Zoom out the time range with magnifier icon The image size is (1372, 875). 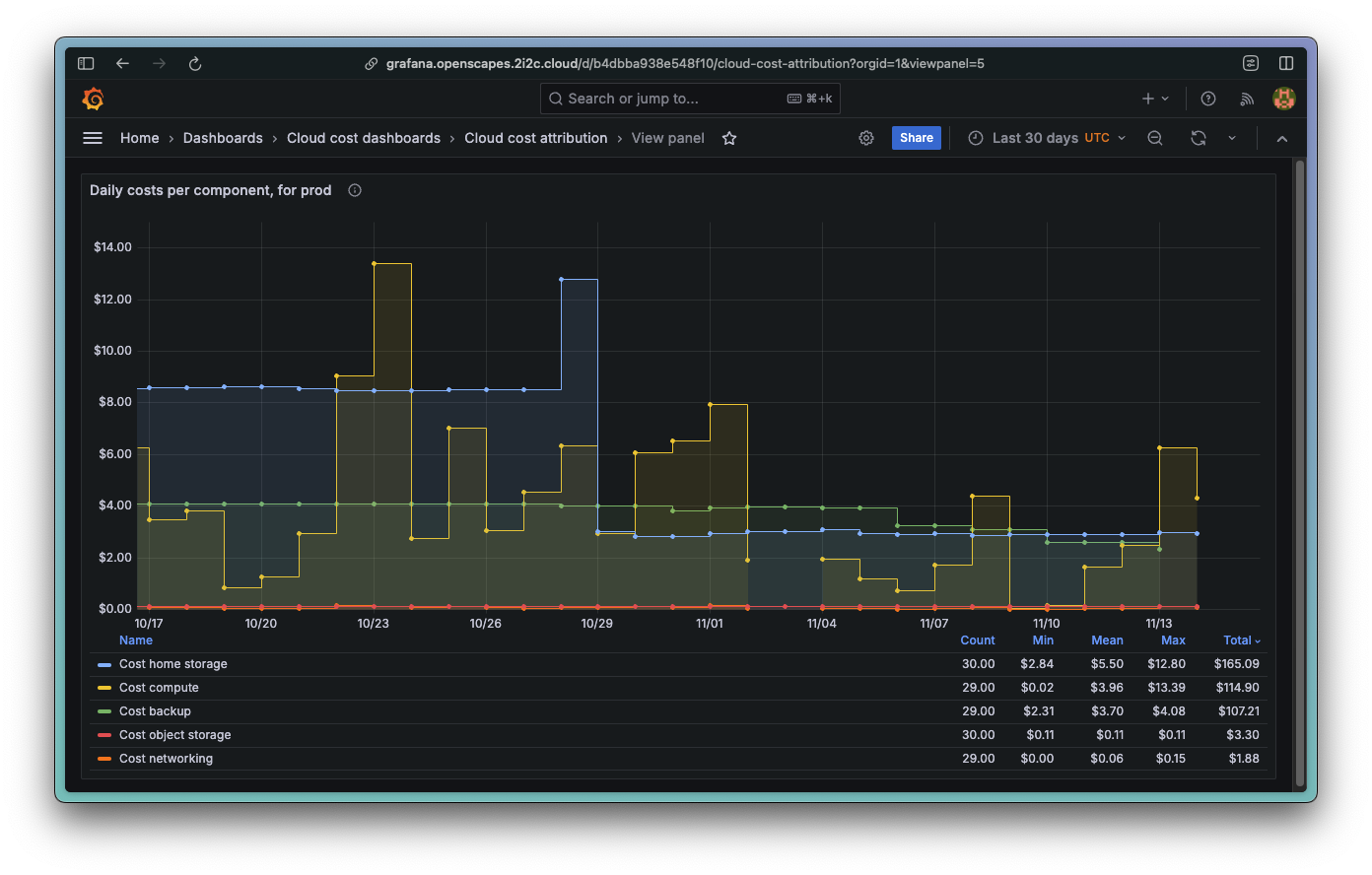(x=1154, y=138)
